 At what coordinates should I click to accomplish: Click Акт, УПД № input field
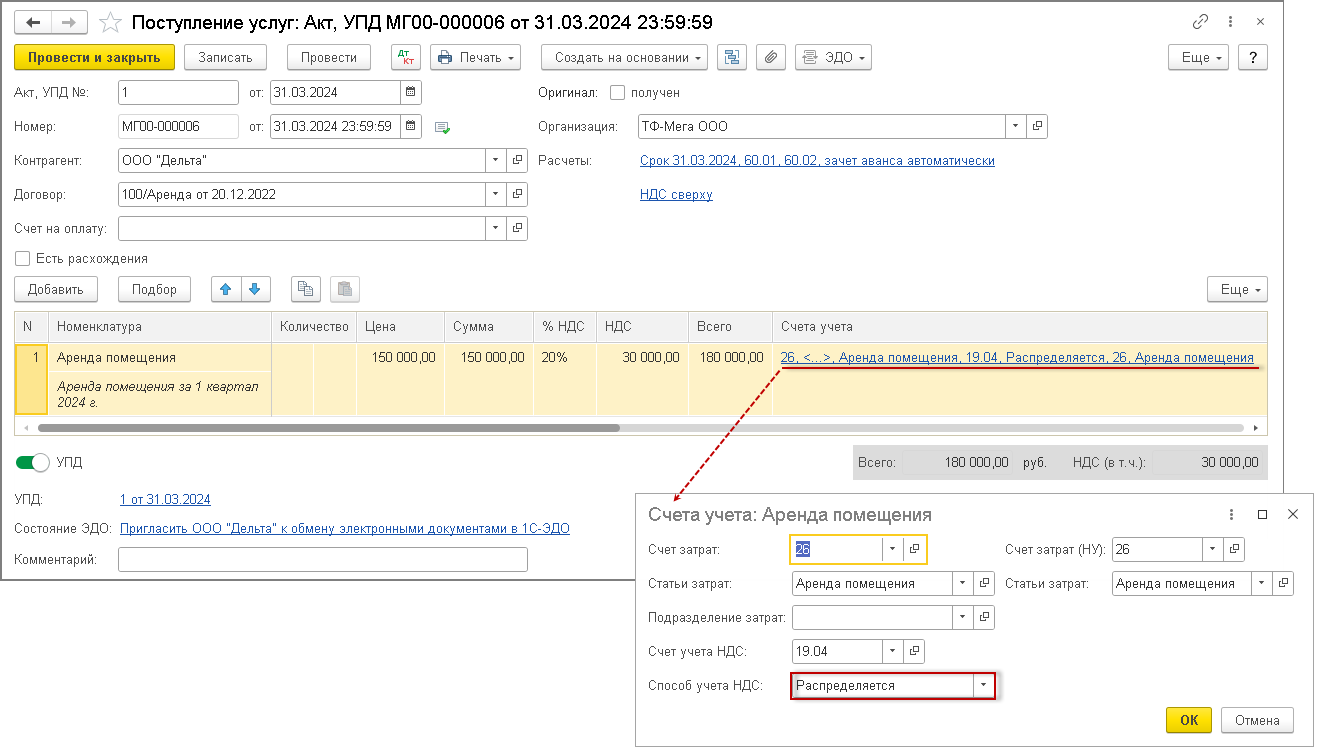[x=178, y=92]
